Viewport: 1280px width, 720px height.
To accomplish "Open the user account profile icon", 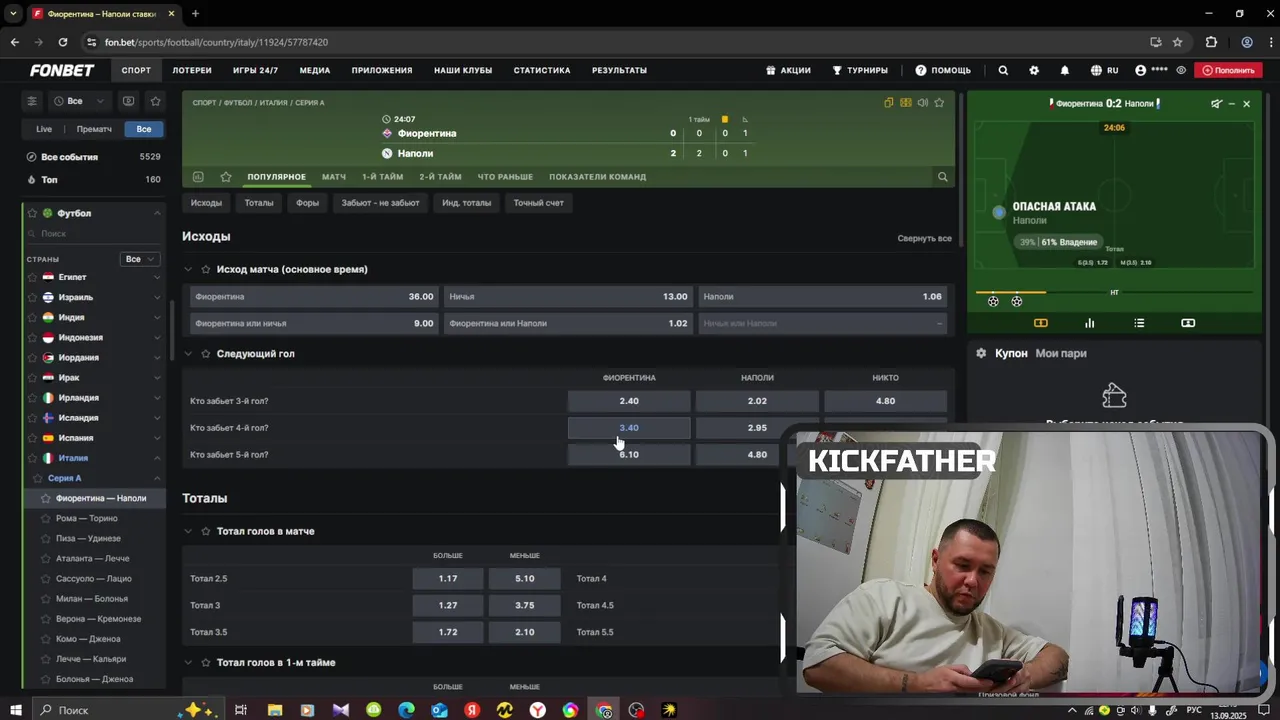I will point(1141,70).
